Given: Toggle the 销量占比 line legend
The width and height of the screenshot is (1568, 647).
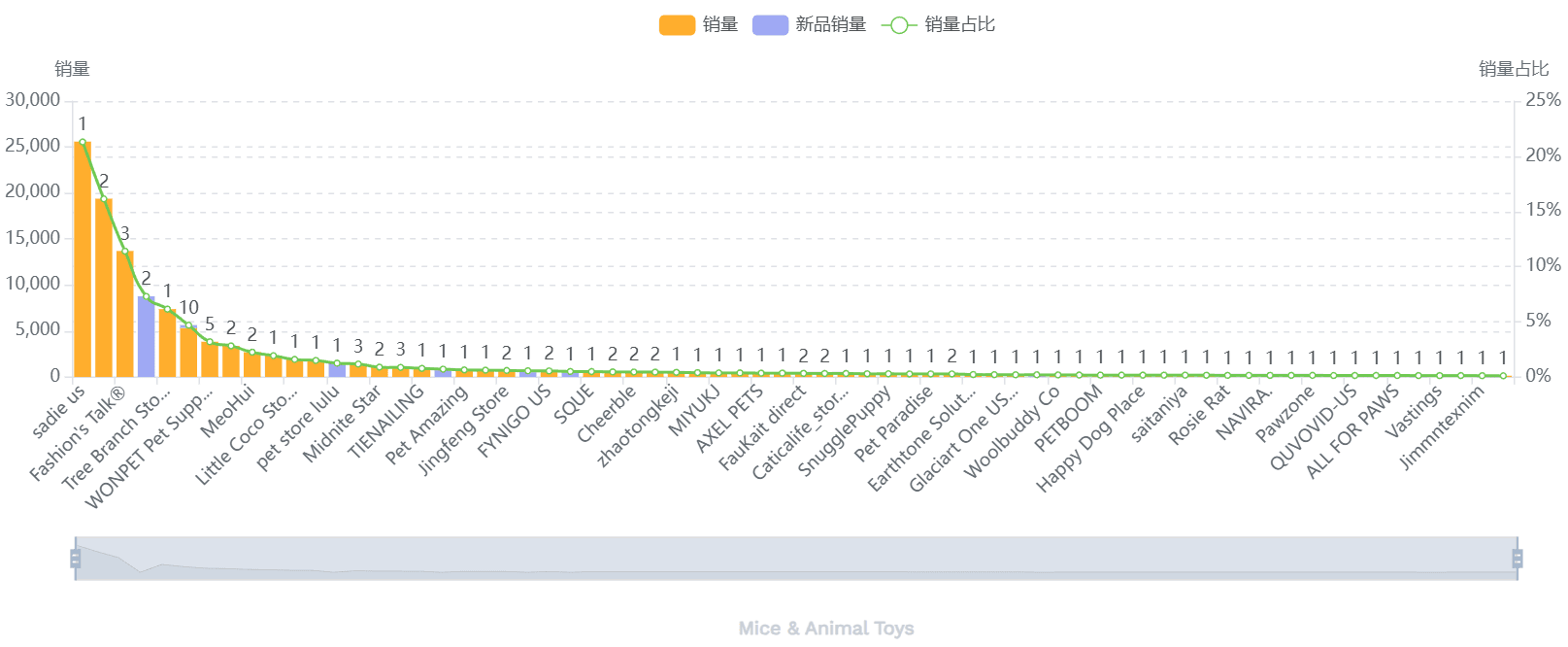Looking at the screenshot, I should point(959,25).
